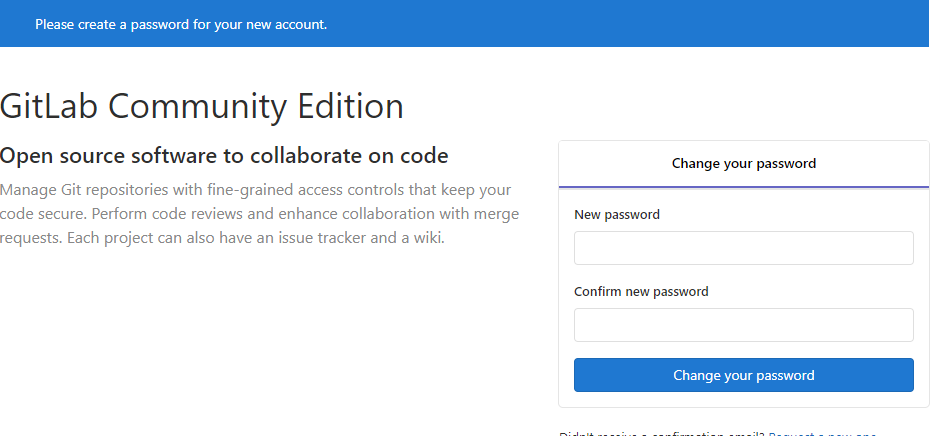
Task: Click the 'Open source software to collaborate on code' heading
Action: pyautogui.click(x=224, y=156)
